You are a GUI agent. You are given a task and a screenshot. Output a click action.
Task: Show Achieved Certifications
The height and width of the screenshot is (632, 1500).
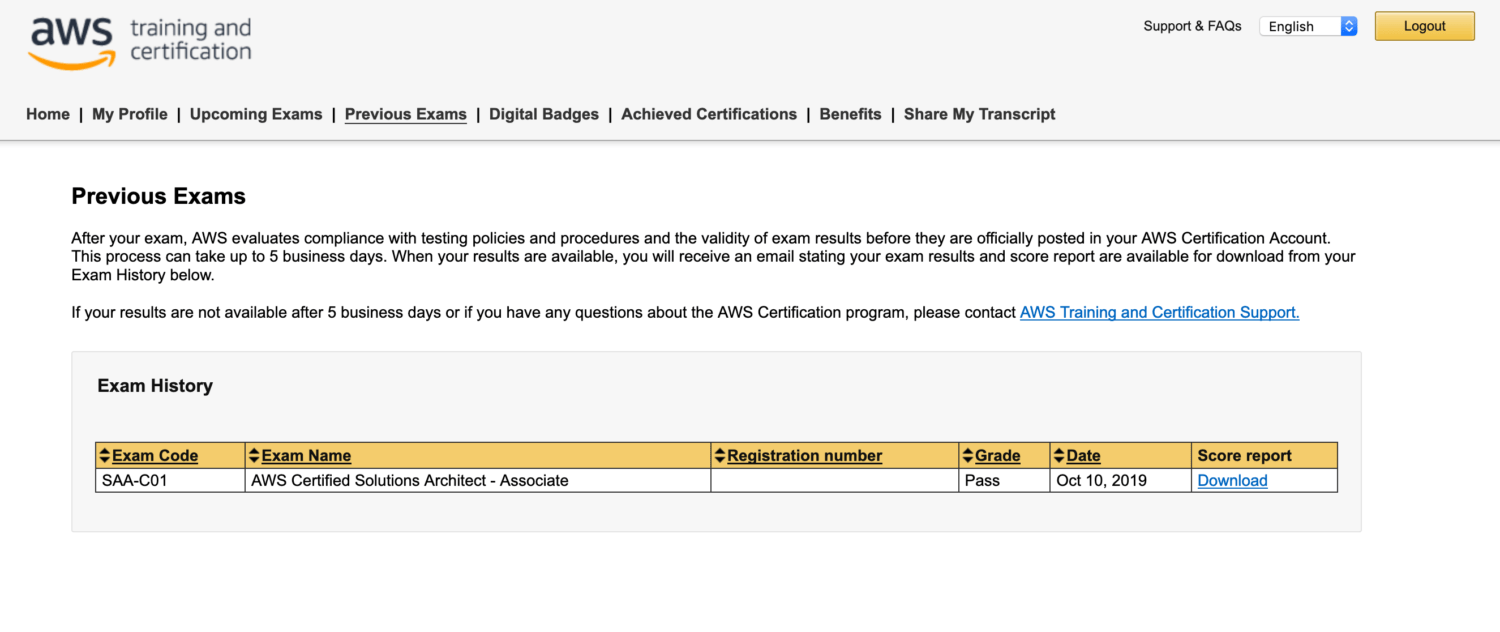pyautogui.click(x=709, y=114)
